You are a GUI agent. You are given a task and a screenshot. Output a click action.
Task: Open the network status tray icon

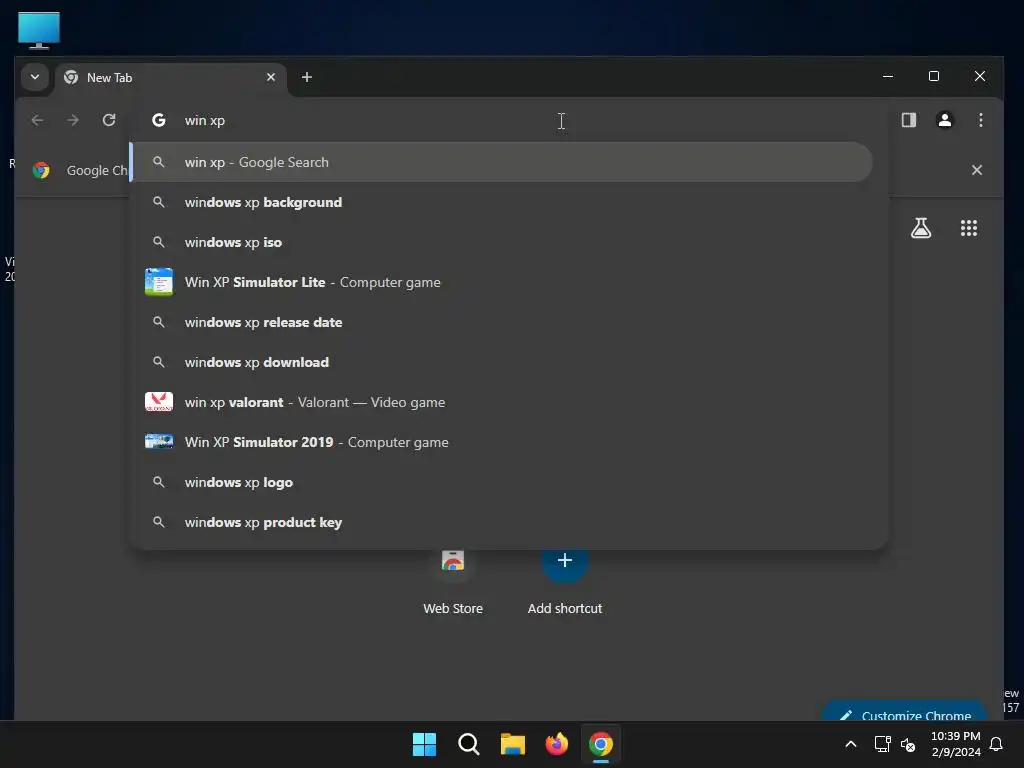click(x=882, y=744)
